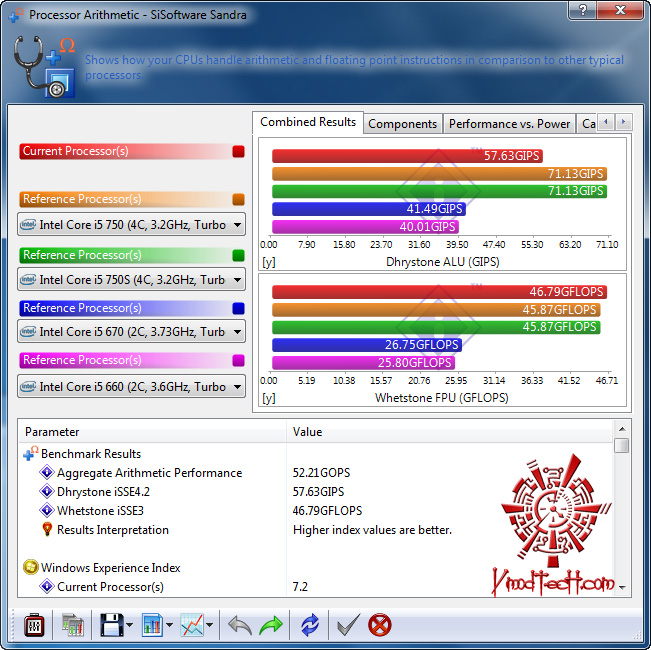Image resolution: width=651 pixels, height=650 pixels.
Task: Switch to the Combined Results tab
Action: tap(308, 122)
